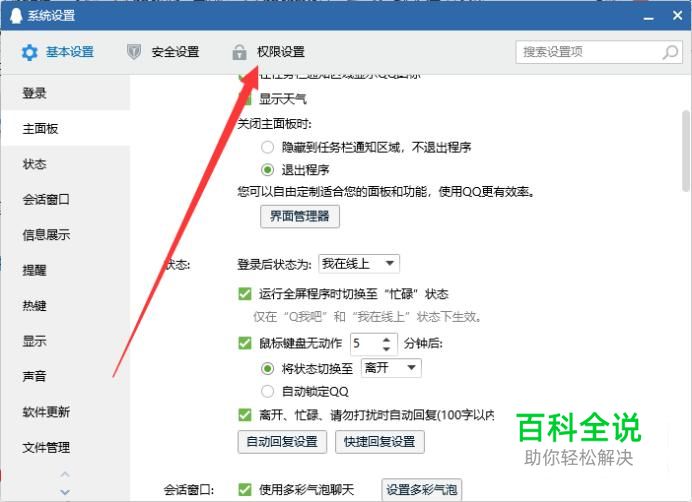
Task: Close the 系统设置 window
Action: click(x=677, y=16)
